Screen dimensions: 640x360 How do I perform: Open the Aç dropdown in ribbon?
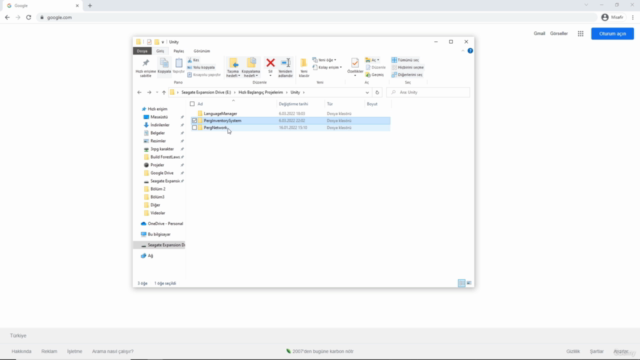pos(372,60)
